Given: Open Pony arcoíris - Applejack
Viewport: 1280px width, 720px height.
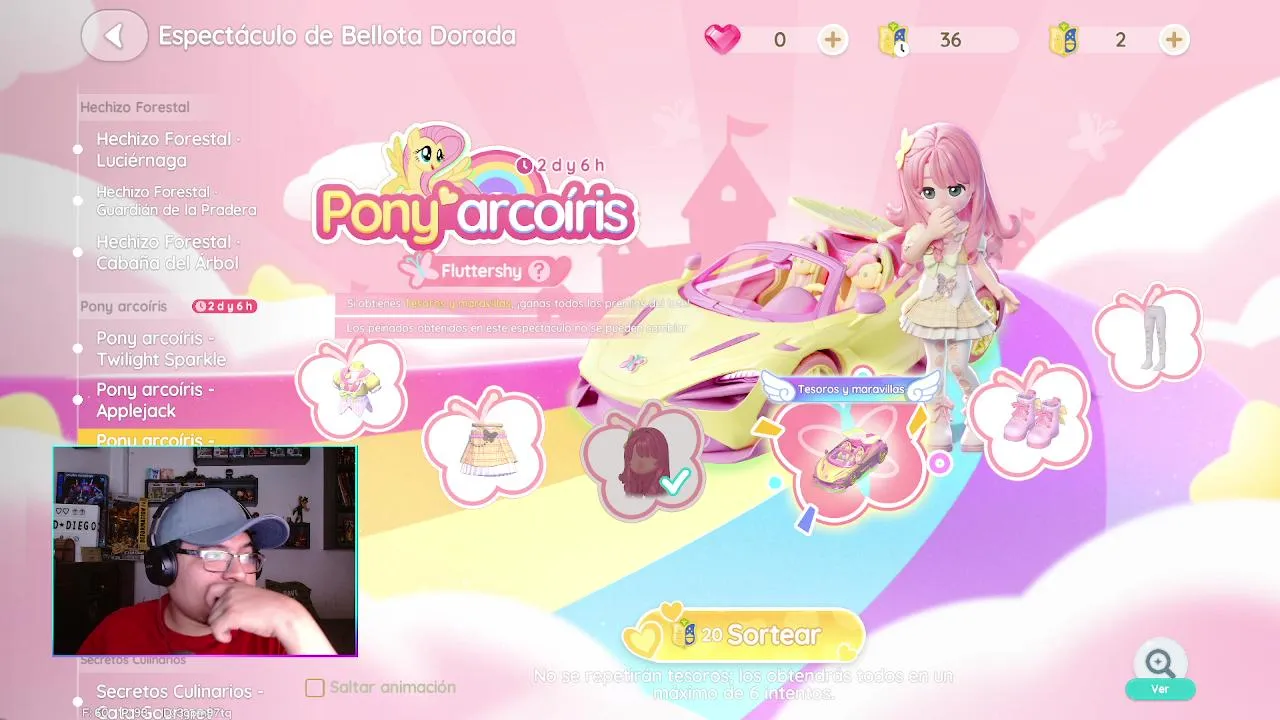Looking at the screenshot, I should pyautogui.click(x=155, y=399).
